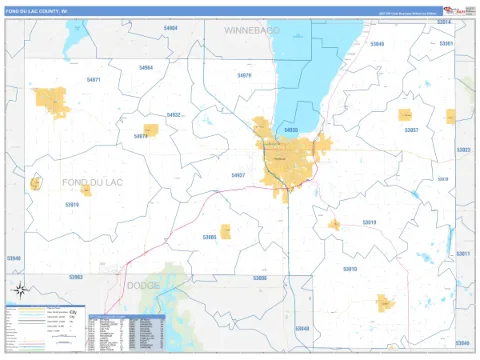The width and height of the screenshot is (480, 360).
Task: Click ZIP code label 53006
Action: tap(260, 278)
